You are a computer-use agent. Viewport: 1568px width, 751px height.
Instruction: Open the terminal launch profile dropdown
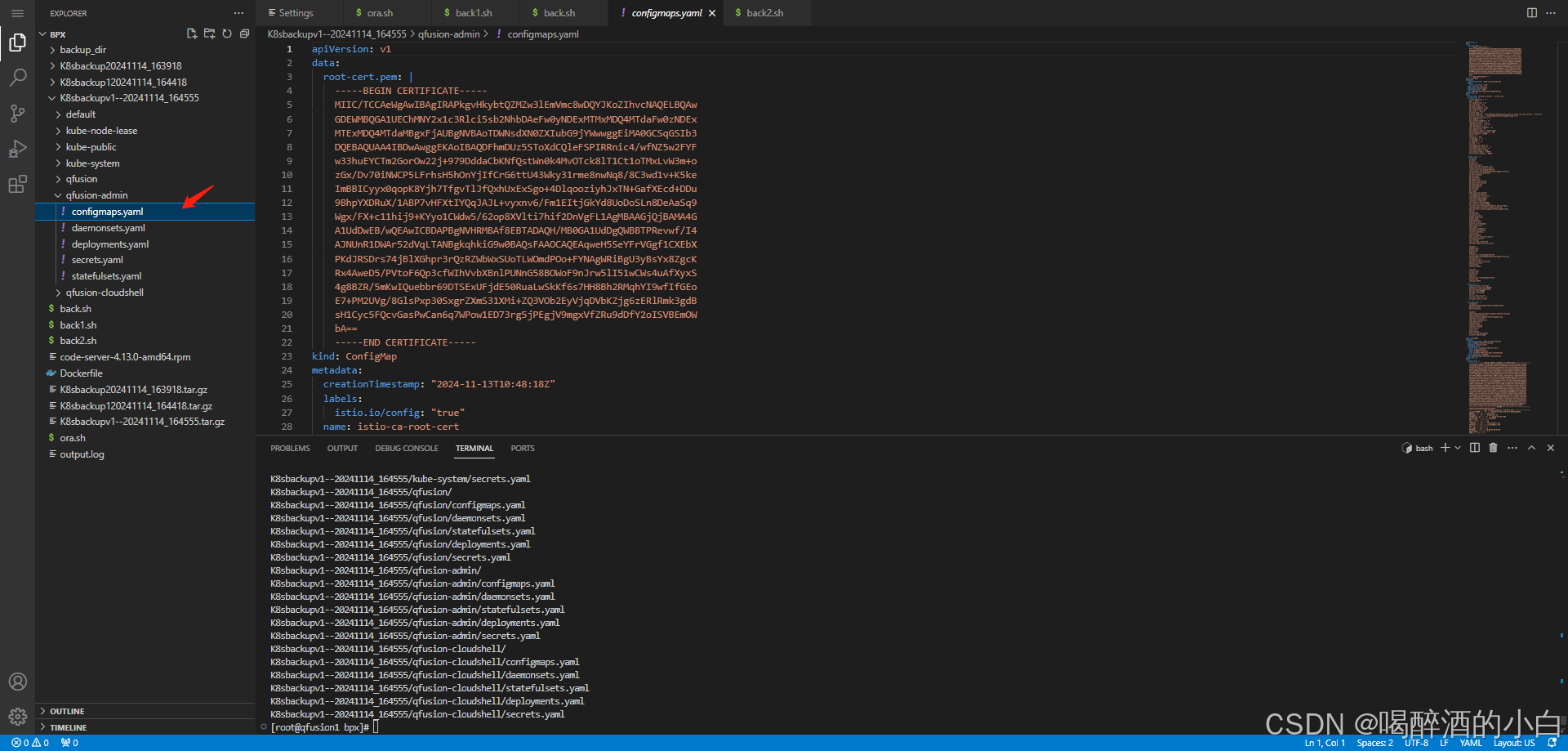[1458, 448]
